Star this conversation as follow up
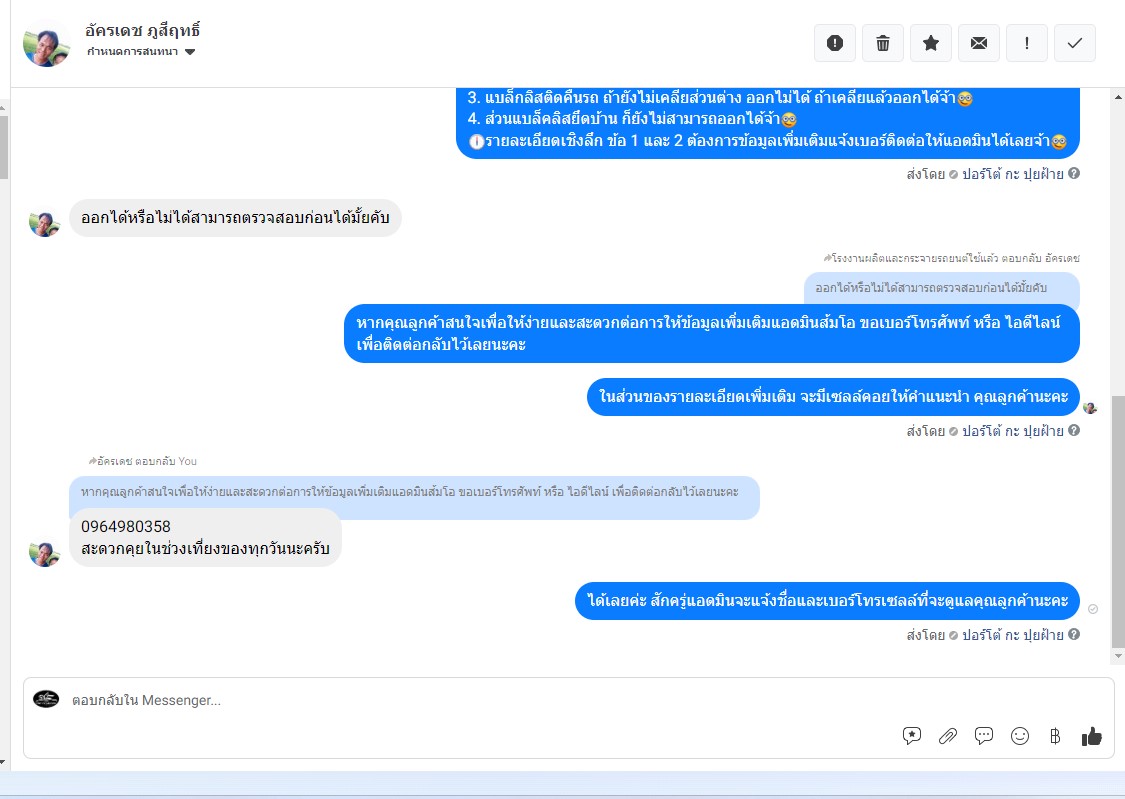 (931, 43)
